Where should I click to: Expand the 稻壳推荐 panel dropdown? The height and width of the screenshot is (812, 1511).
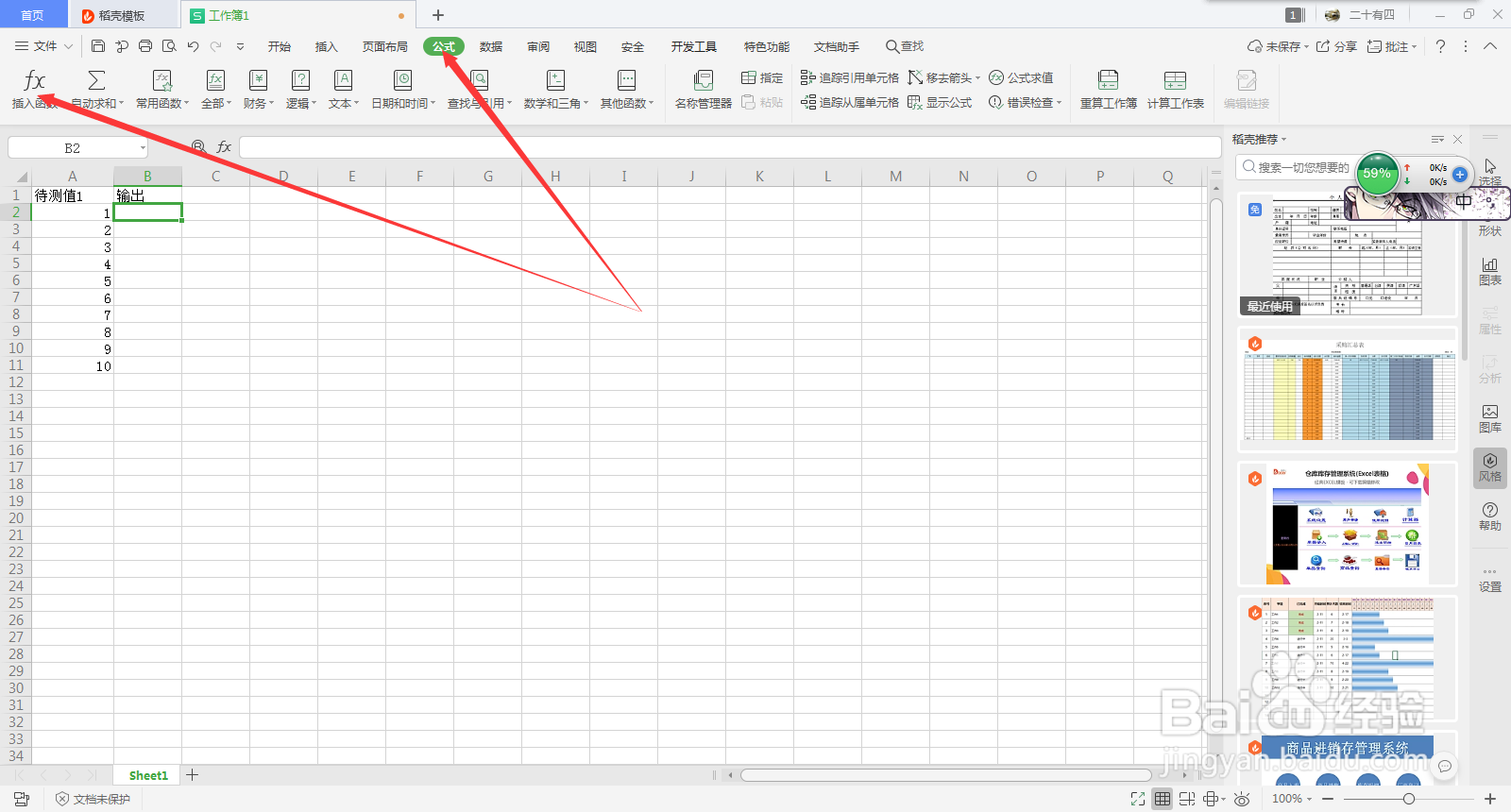1283,140
